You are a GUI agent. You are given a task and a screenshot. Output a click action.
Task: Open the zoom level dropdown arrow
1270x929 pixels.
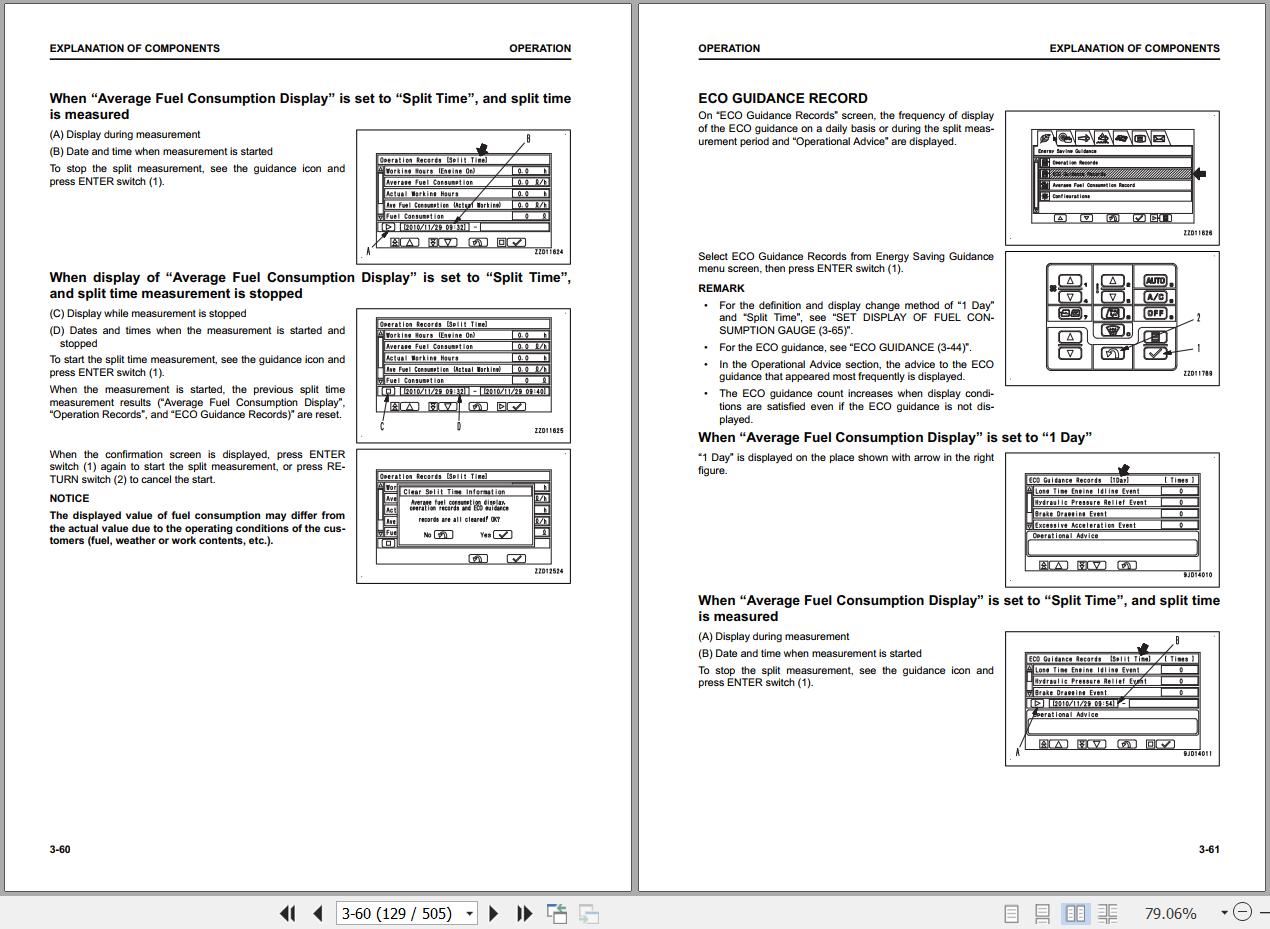coord(1224,913)
